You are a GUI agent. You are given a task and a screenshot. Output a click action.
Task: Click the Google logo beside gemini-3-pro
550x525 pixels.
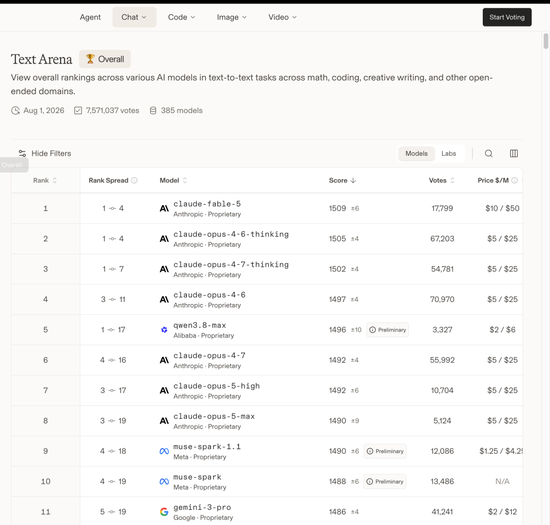(164, 512)
